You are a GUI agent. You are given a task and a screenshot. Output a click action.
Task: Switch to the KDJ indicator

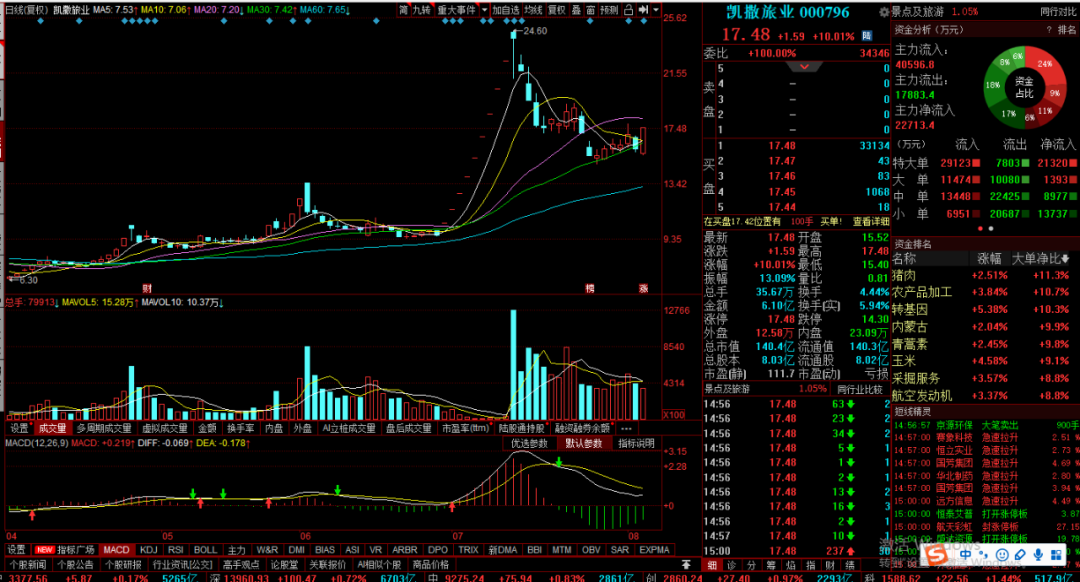coord(148,550)
